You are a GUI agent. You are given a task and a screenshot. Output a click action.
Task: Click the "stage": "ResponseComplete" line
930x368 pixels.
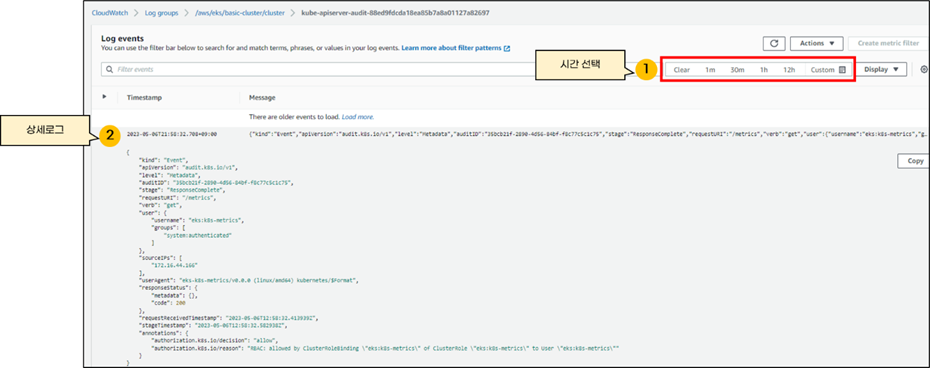(x=181, y=190)
